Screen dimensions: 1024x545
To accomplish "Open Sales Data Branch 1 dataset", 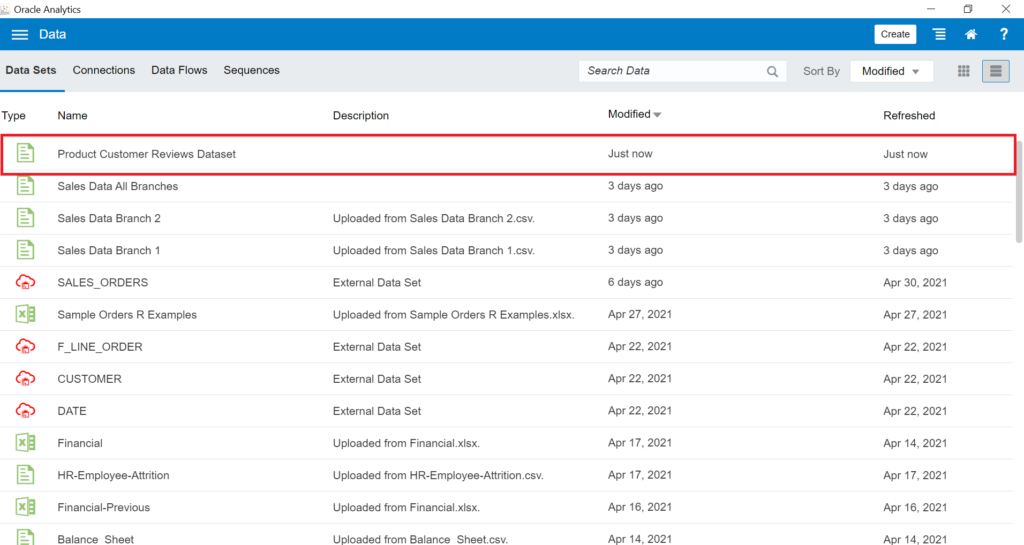I will pos(108,250).
